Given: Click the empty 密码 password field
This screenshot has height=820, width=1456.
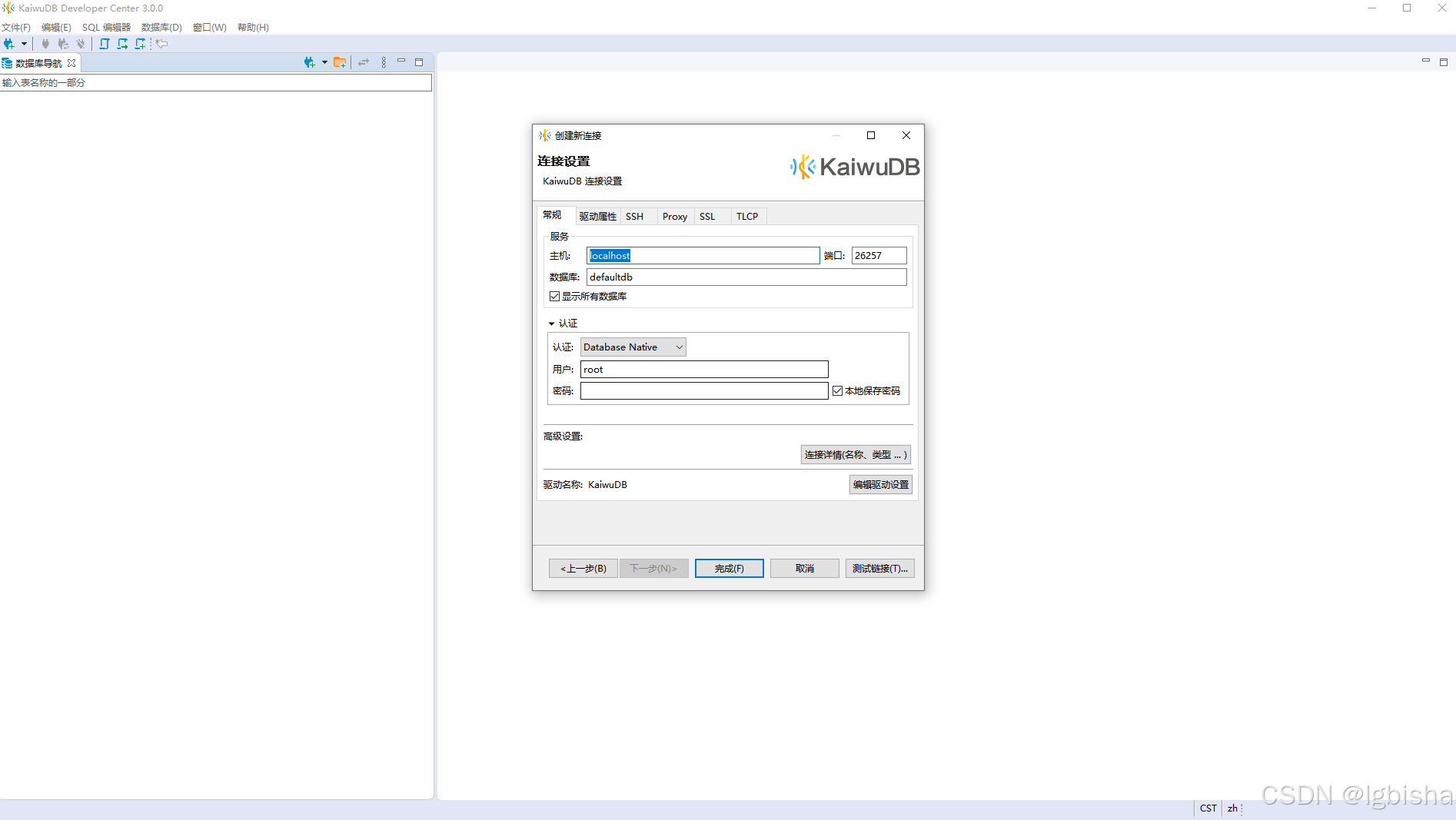Looking at the screenshot, I should coord(704,391).
